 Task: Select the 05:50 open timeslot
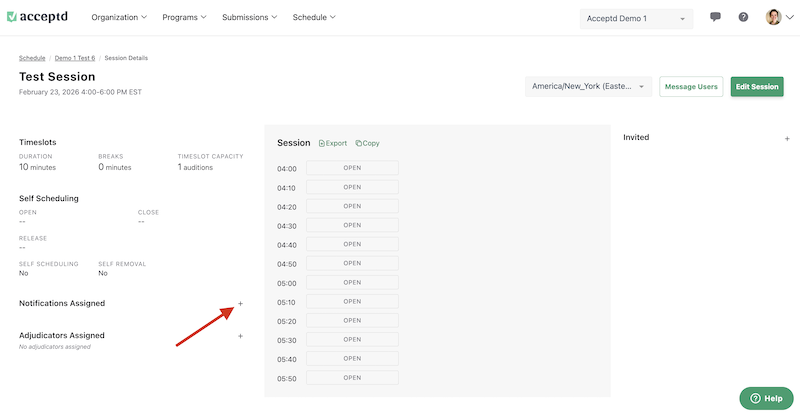pyautogui.click(x=352, y=378)
